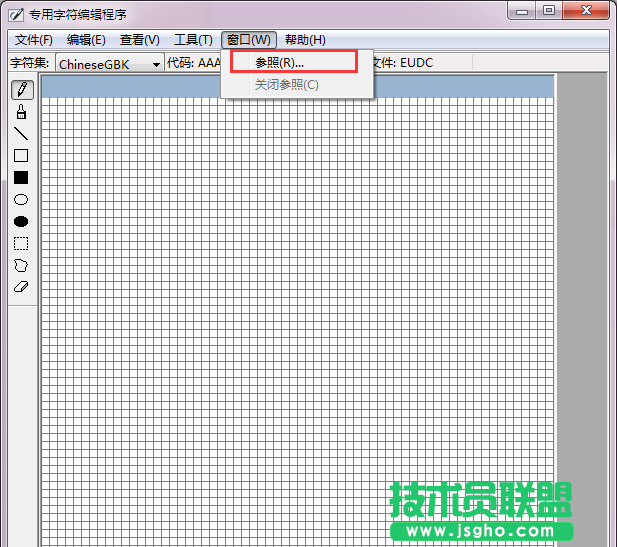The height and width of the screenshot is (547, 617).
Task: Select the Straight Line tool
Action: [x=21, y=134]
